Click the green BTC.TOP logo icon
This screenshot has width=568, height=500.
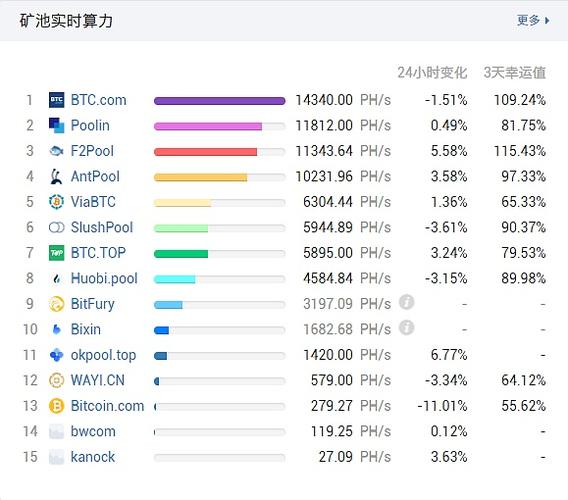(57, 253)
